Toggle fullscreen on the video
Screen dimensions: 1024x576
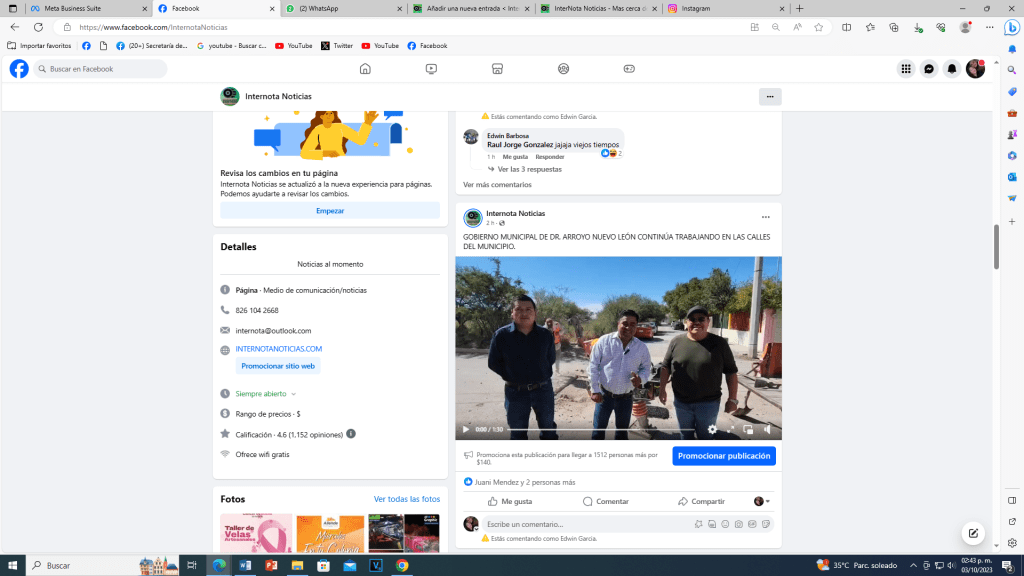point(731,429)
